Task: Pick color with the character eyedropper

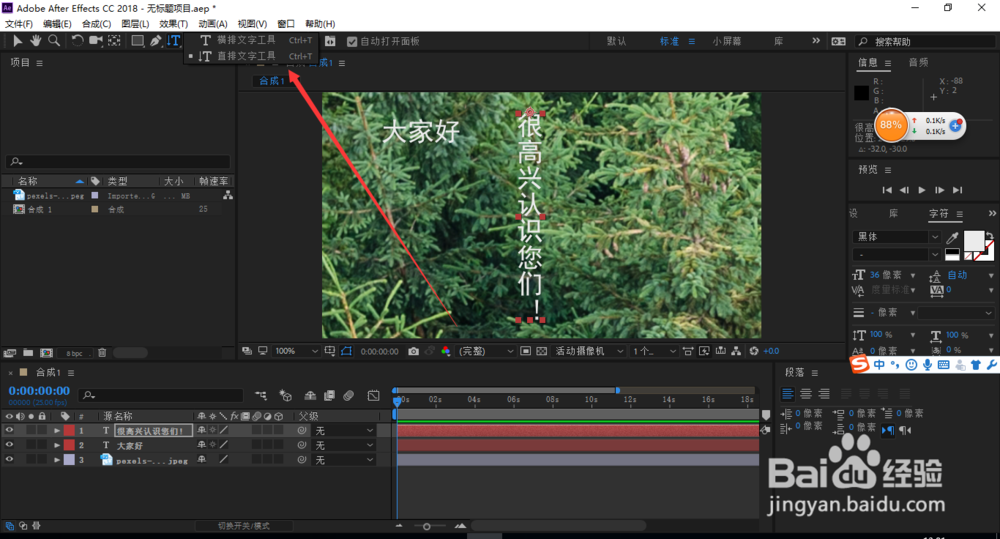Action: (952, 237)
